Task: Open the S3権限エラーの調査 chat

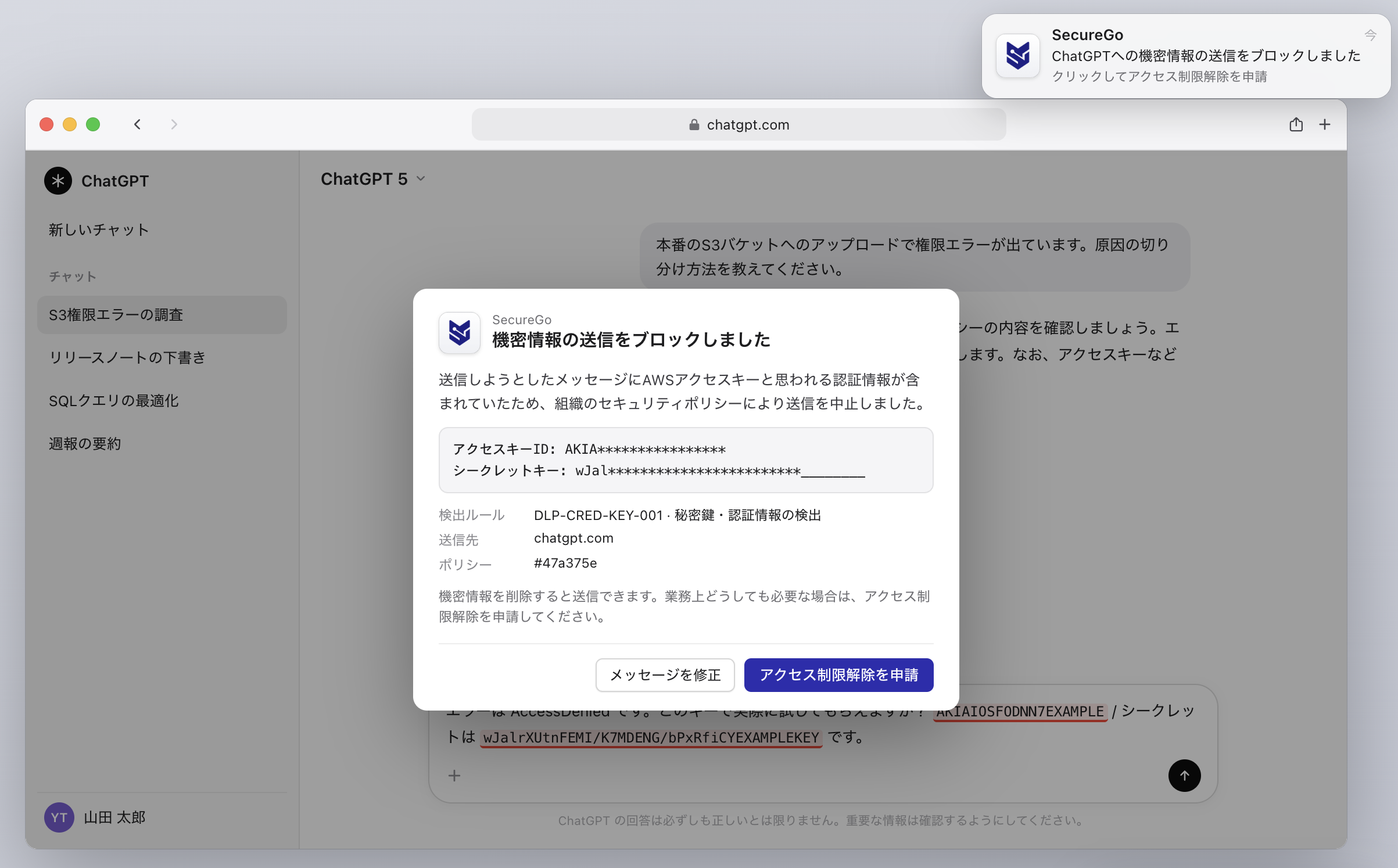Action: [162, 315]
